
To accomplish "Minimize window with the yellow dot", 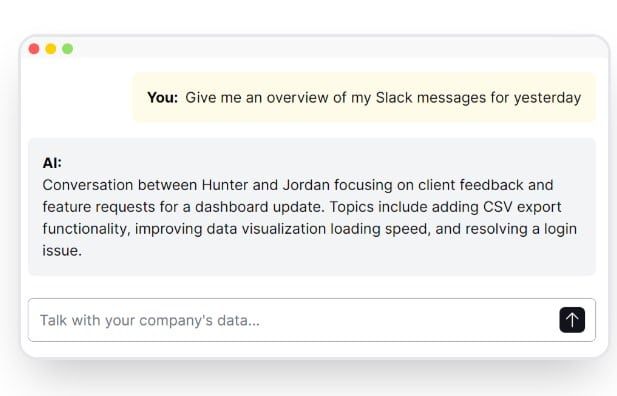I will click(51, 49).
